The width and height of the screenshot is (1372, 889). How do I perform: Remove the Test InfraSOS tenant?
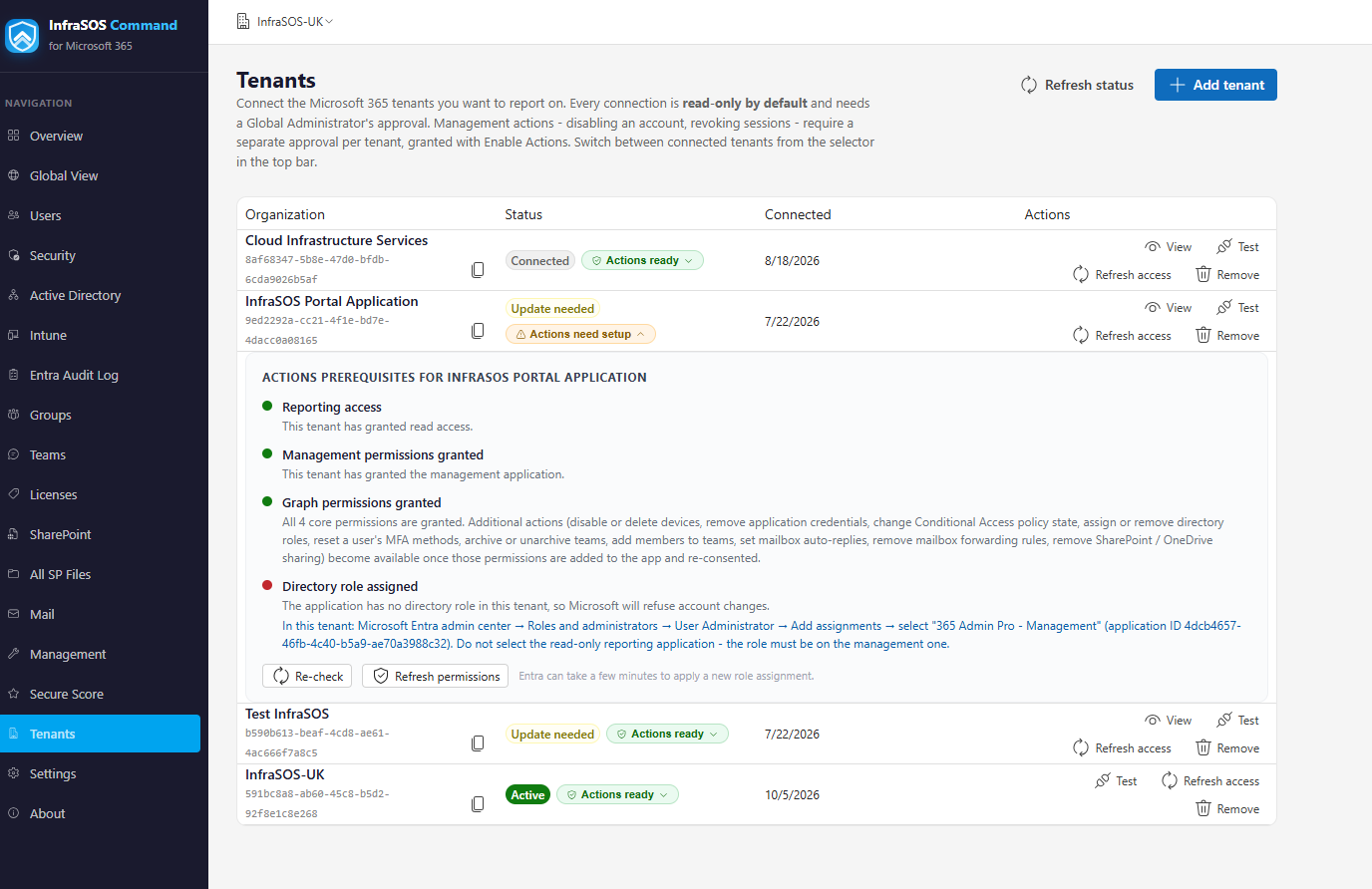1227,748
